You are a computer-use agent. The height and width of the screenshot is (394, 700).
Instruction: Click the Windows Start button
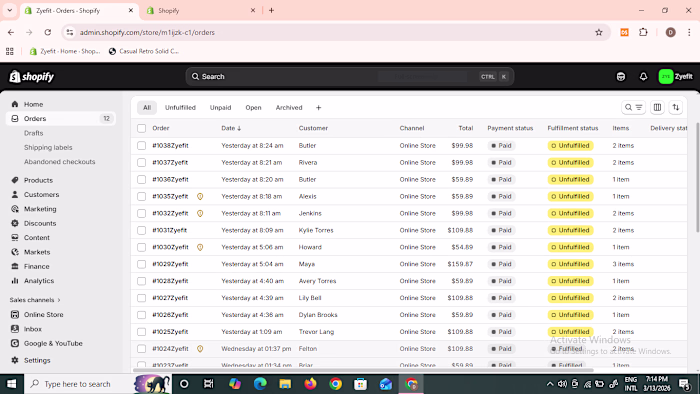12,384
